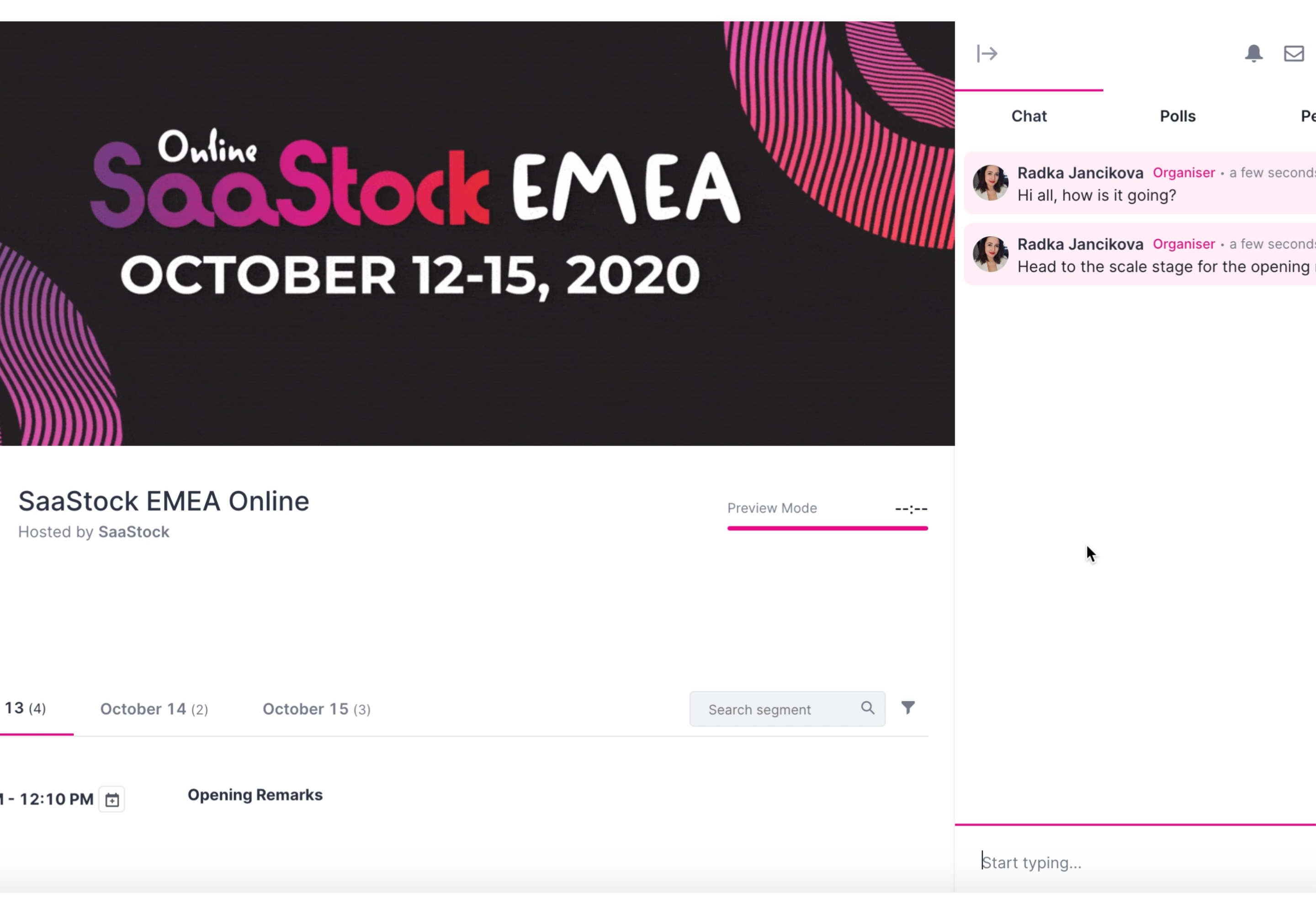Viewport: 1316px width, 914px height.
Task: Open the schedule filter funnel icon
Action: [907, 708]
